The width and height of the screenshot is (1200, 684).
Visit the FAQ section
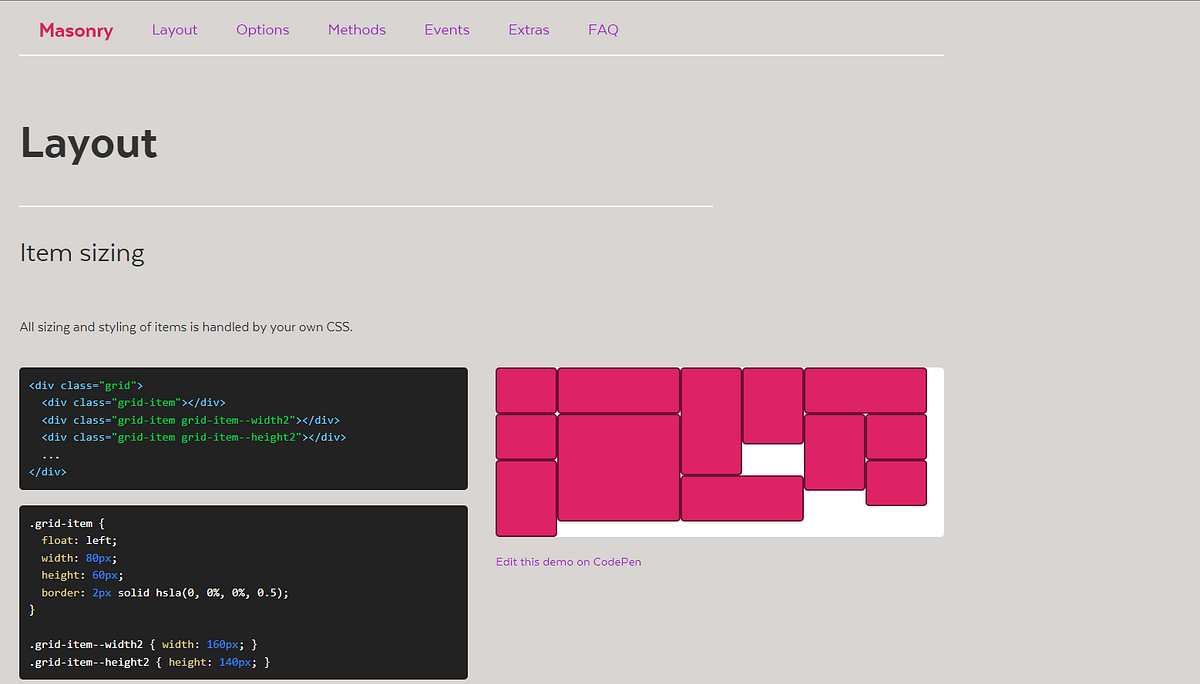(603, 30)
